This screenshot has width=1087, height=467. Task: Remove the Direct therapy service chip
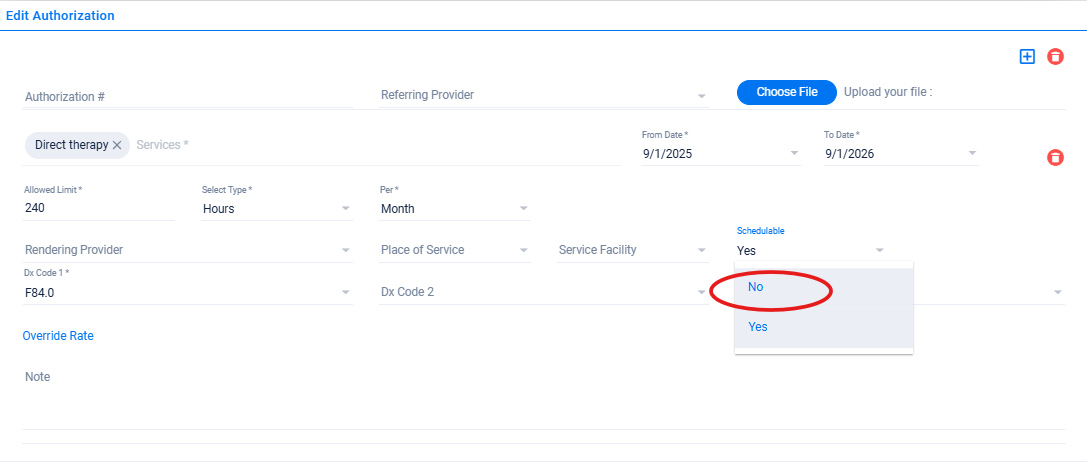pyautogui.click(x=117, y=145)
